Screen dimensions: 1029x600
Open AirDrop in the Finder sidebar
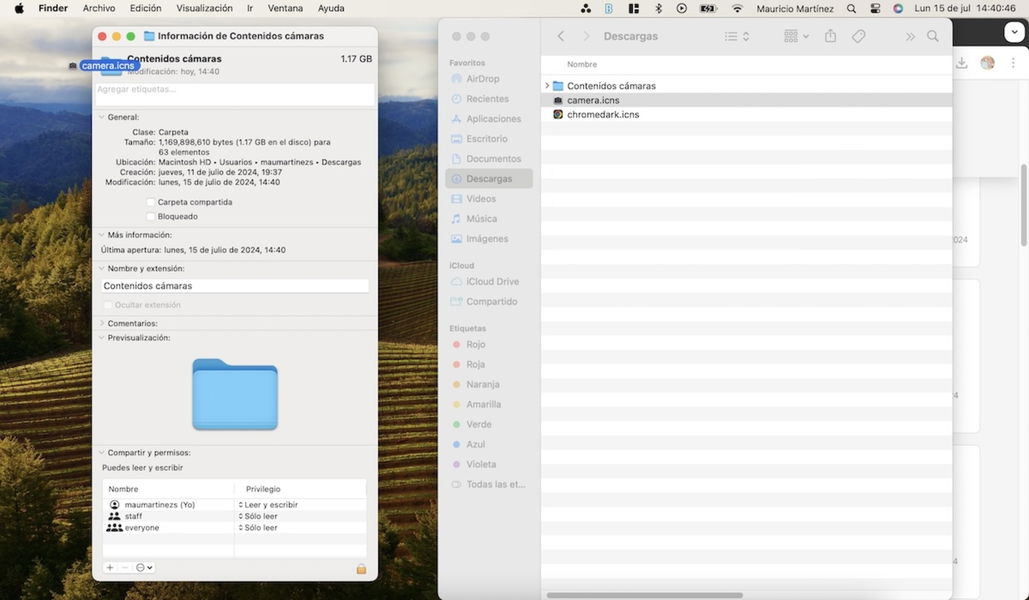point(482,79)
